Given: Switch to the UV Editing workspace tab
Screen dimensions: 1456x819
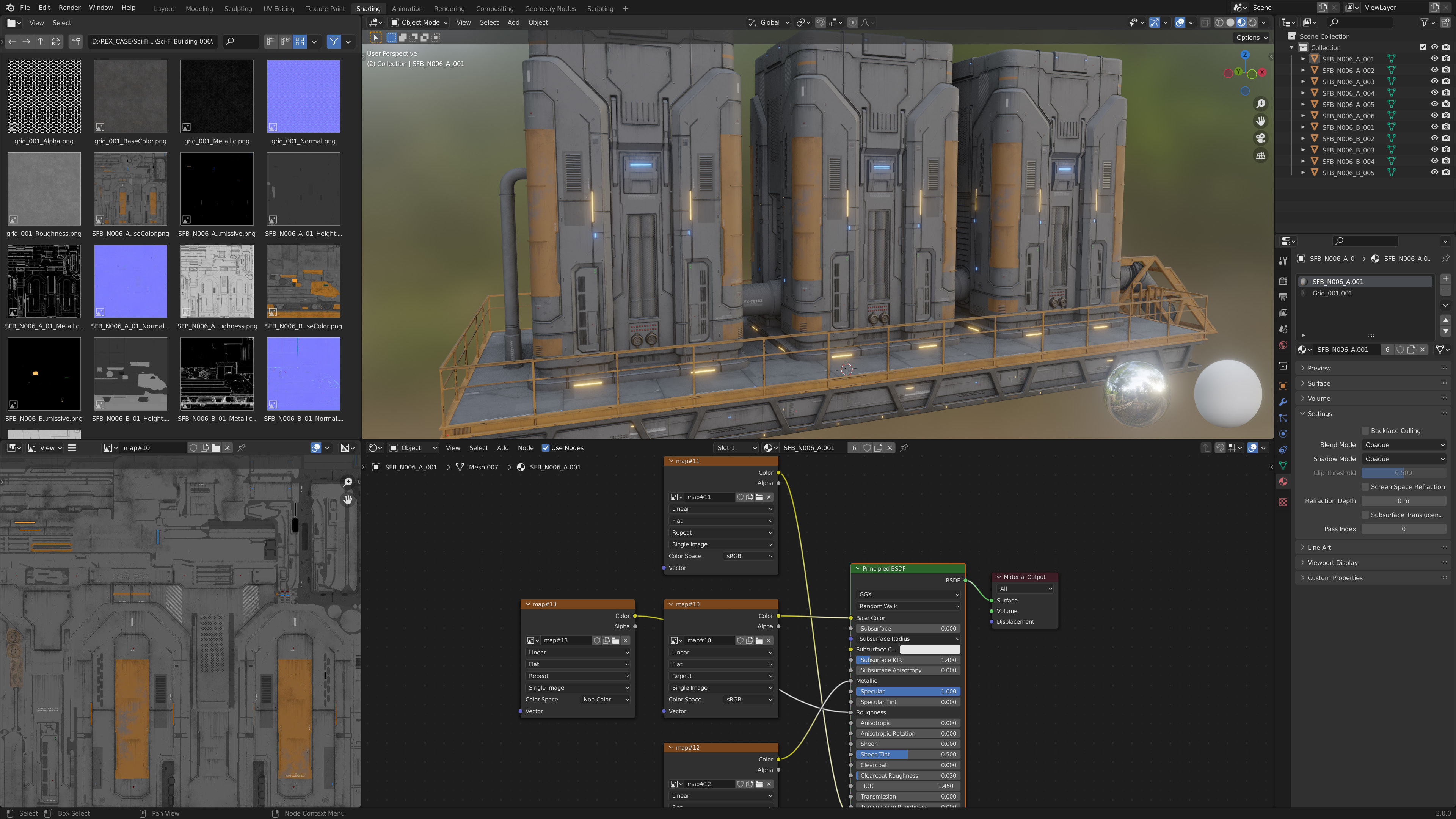Looking at the screenshot, I should pyautogui.click(x=279, y=8).
